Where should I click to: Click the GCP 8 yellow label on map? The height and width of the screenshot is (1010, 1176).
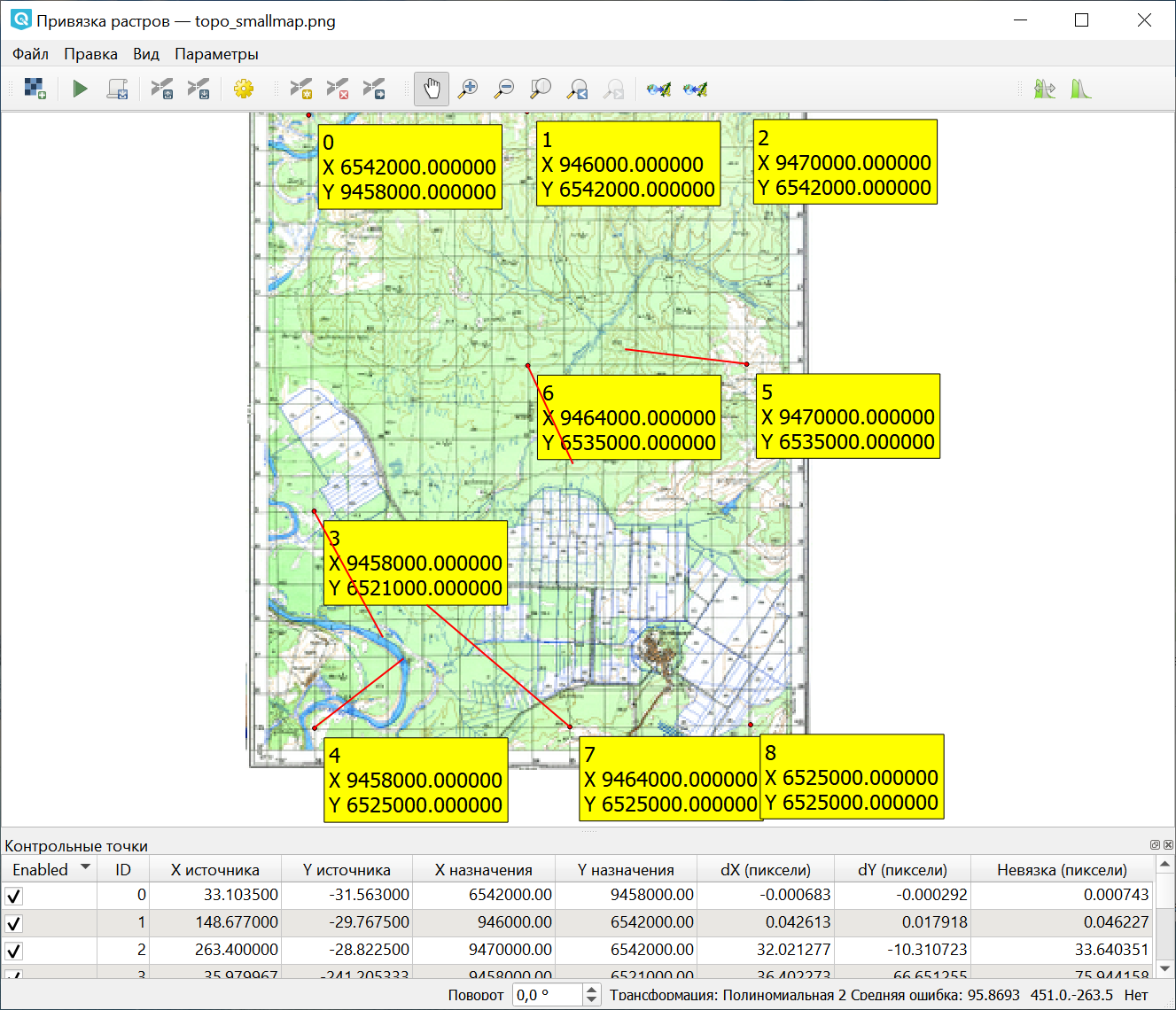(x=852, y=777)
